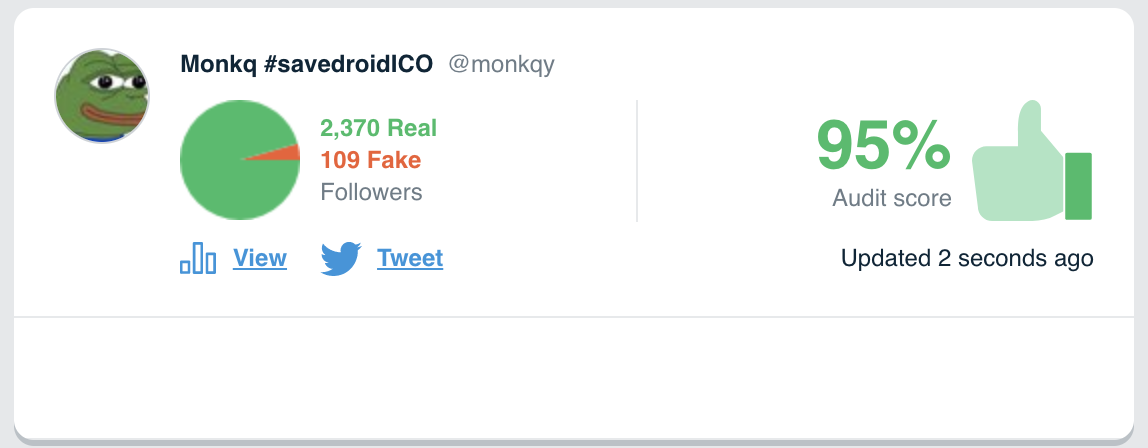Click the 2,370 Real label
Screen dimensions: 1148x448
379,128
